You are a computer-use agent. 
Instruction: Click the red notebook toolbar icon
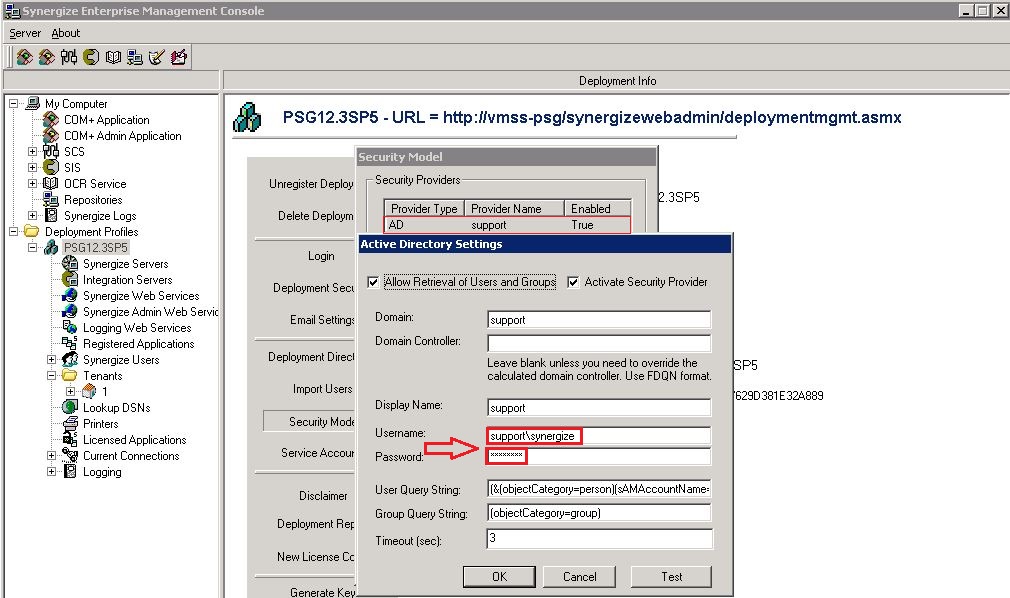[179, 57]
